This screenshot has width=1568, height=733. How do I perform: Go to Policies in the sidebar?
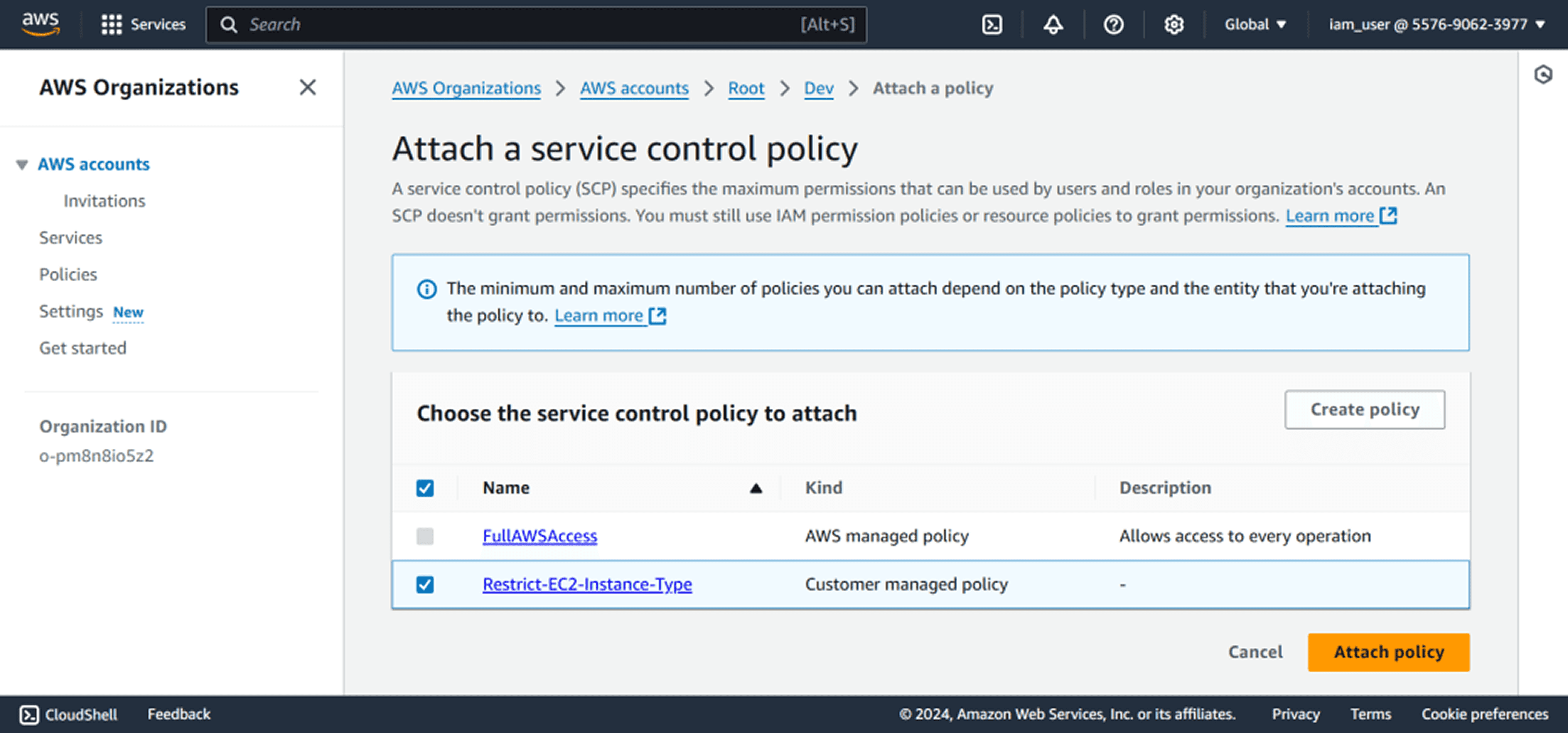[x=68, y=275]
